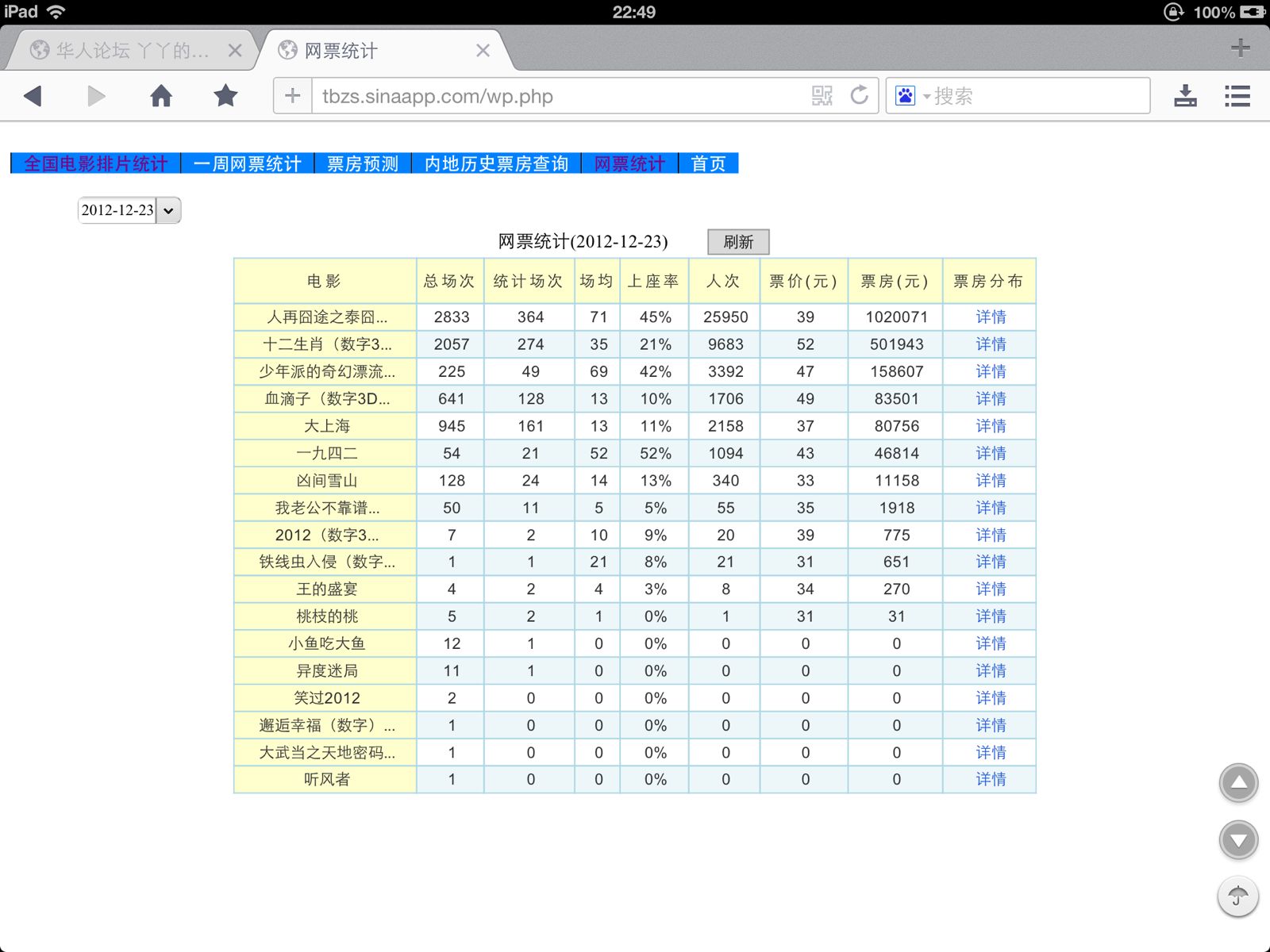
Task: Click the 票房(元) column header
Action: [895, 281]
